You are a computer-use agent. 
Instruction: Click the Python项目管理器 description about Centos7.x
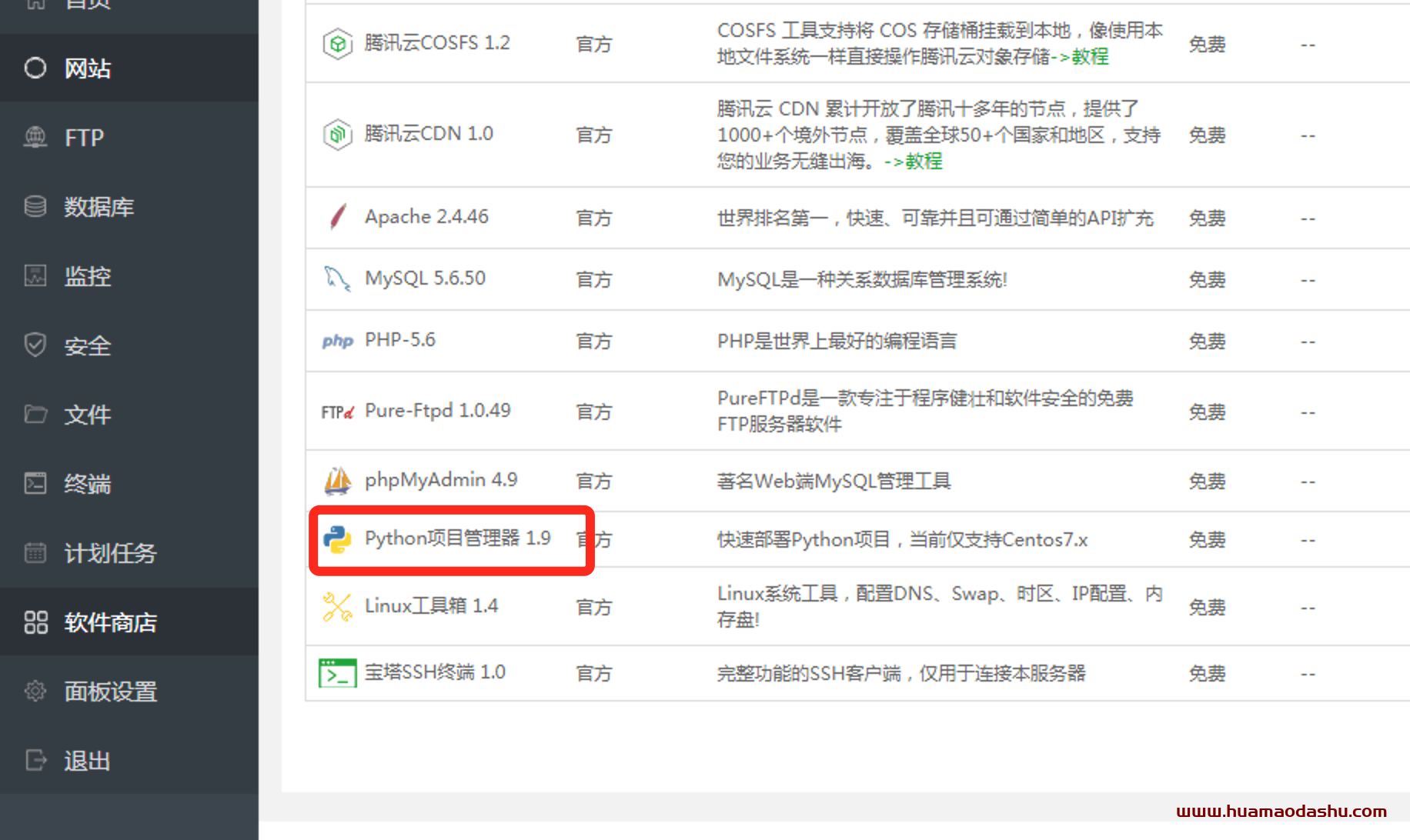coord(903,539)
